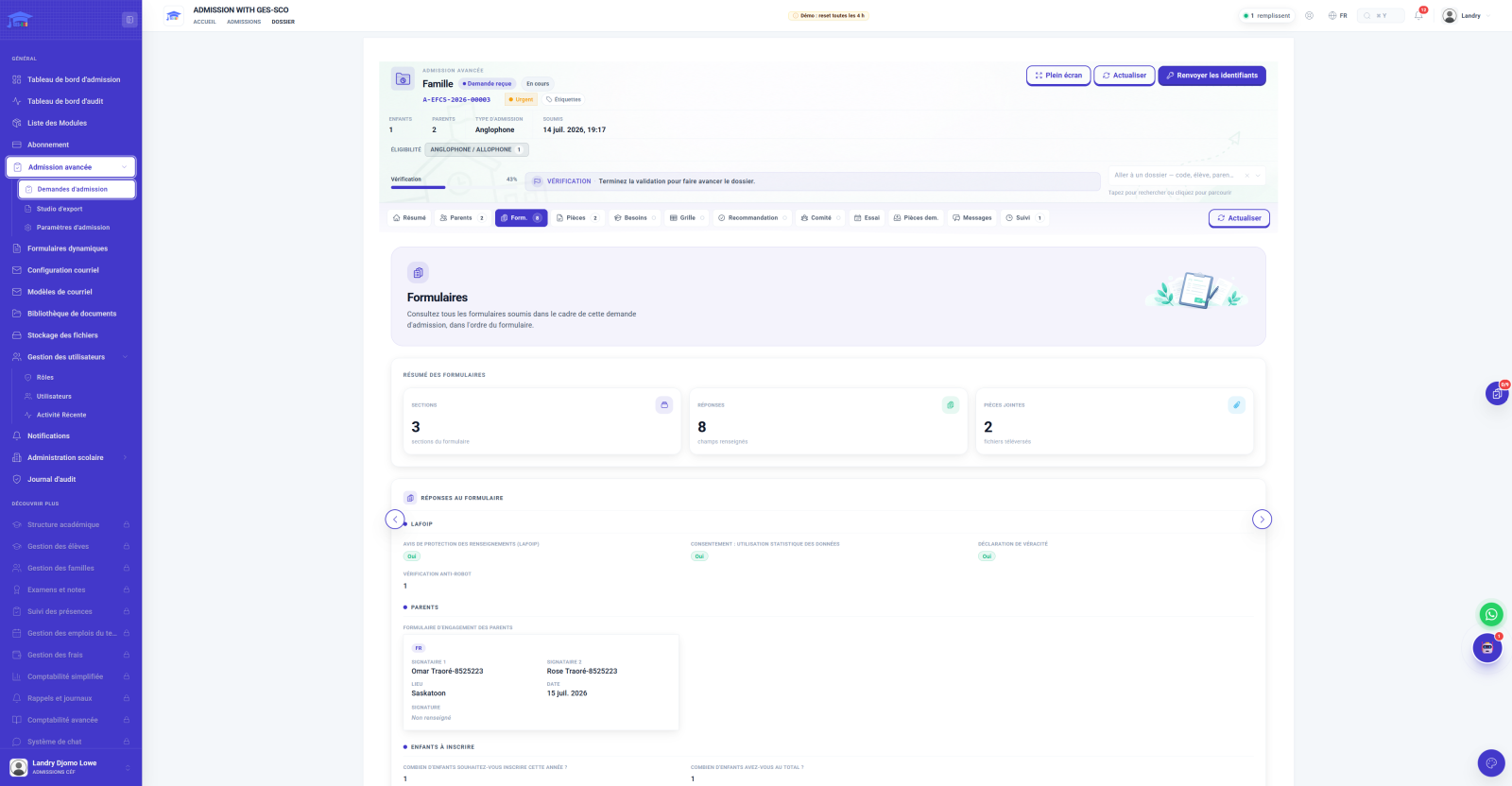Clear the dossier search field with the X
1512x786 pixels.
[1246, 176]
